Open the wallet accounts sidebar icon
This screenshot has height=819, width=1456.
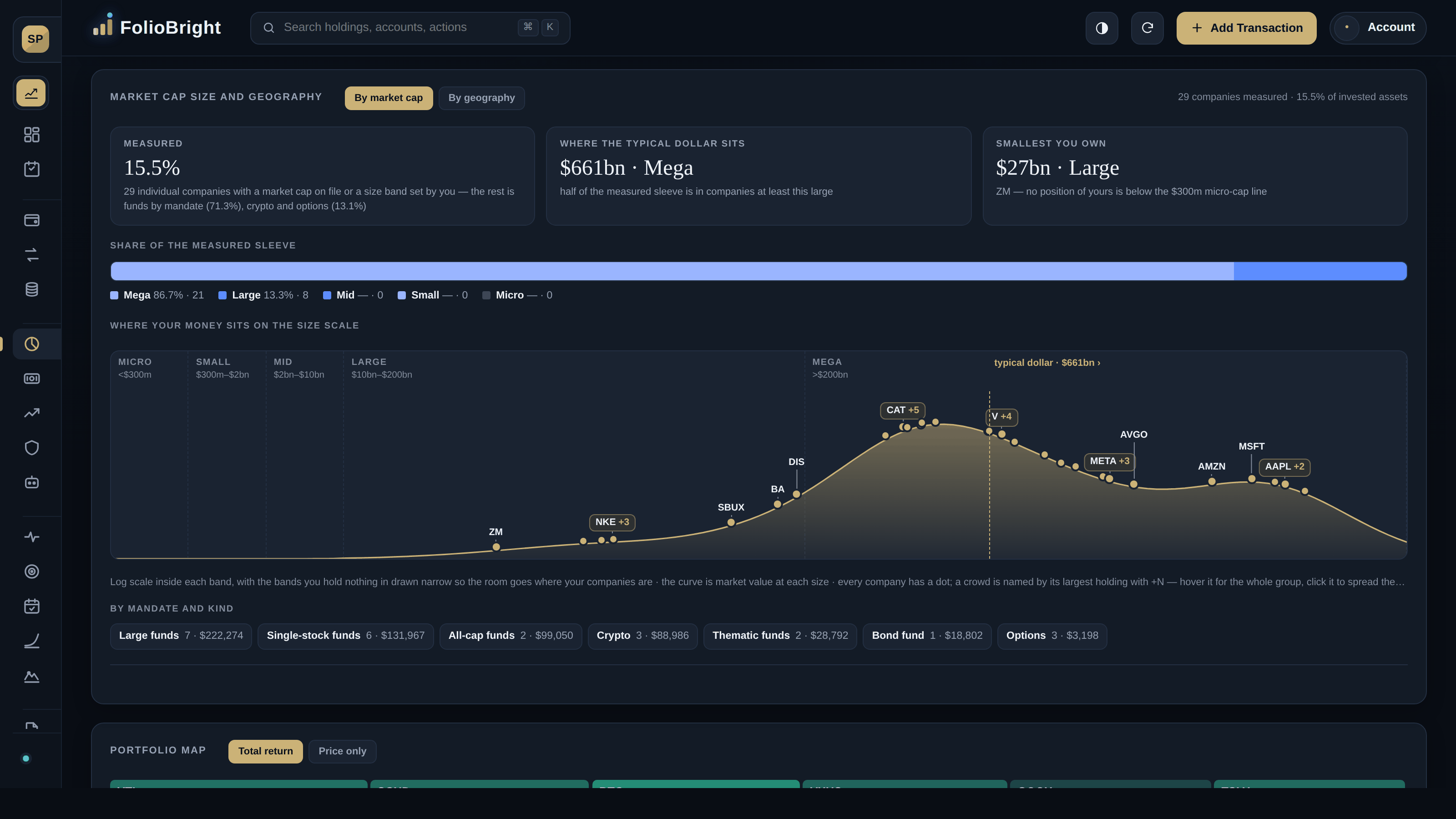click(x=32, y=220)
